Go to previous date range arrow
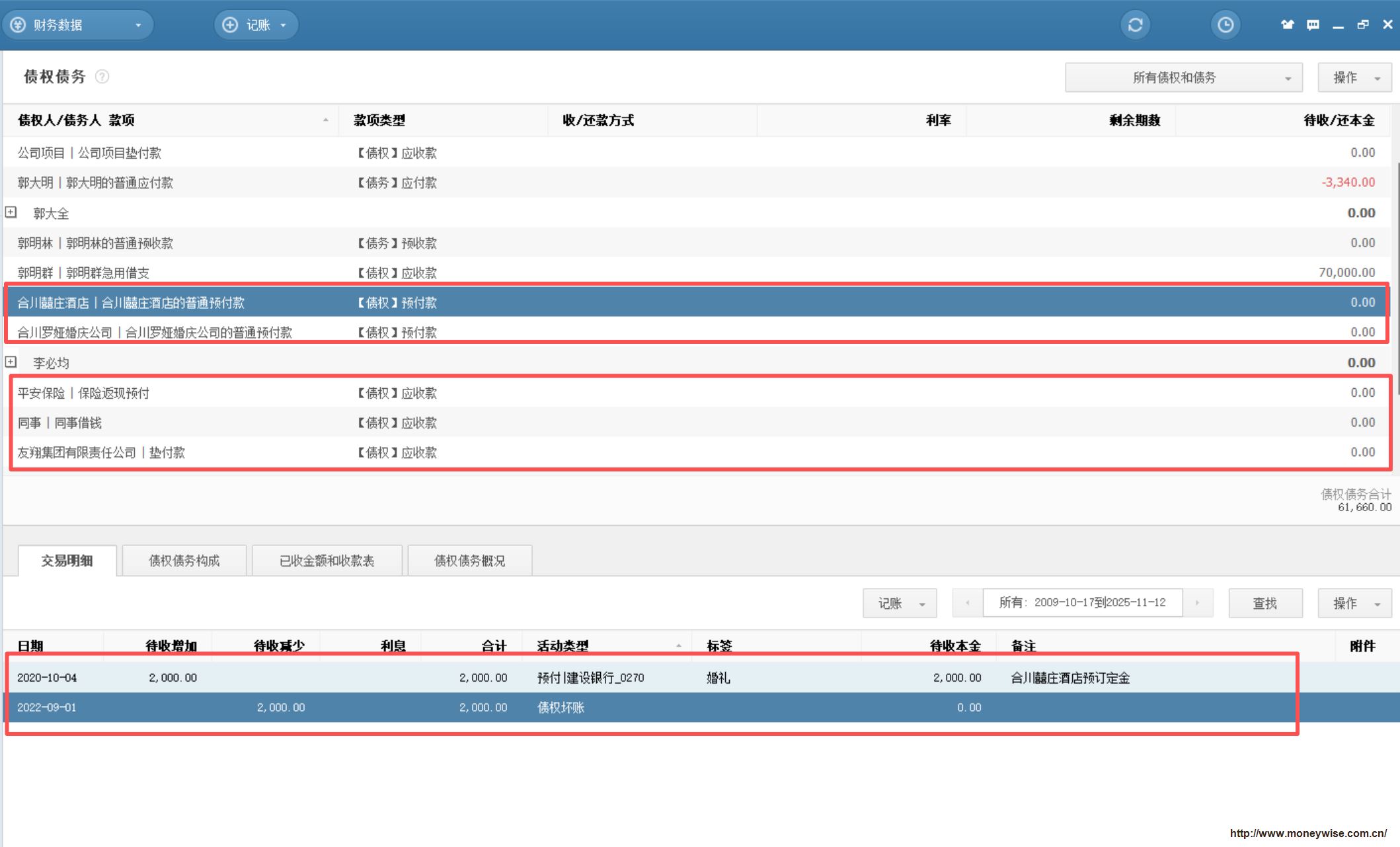Viewport: 1400px width, 847px height. pyautogui.click(x=967, y=603)
